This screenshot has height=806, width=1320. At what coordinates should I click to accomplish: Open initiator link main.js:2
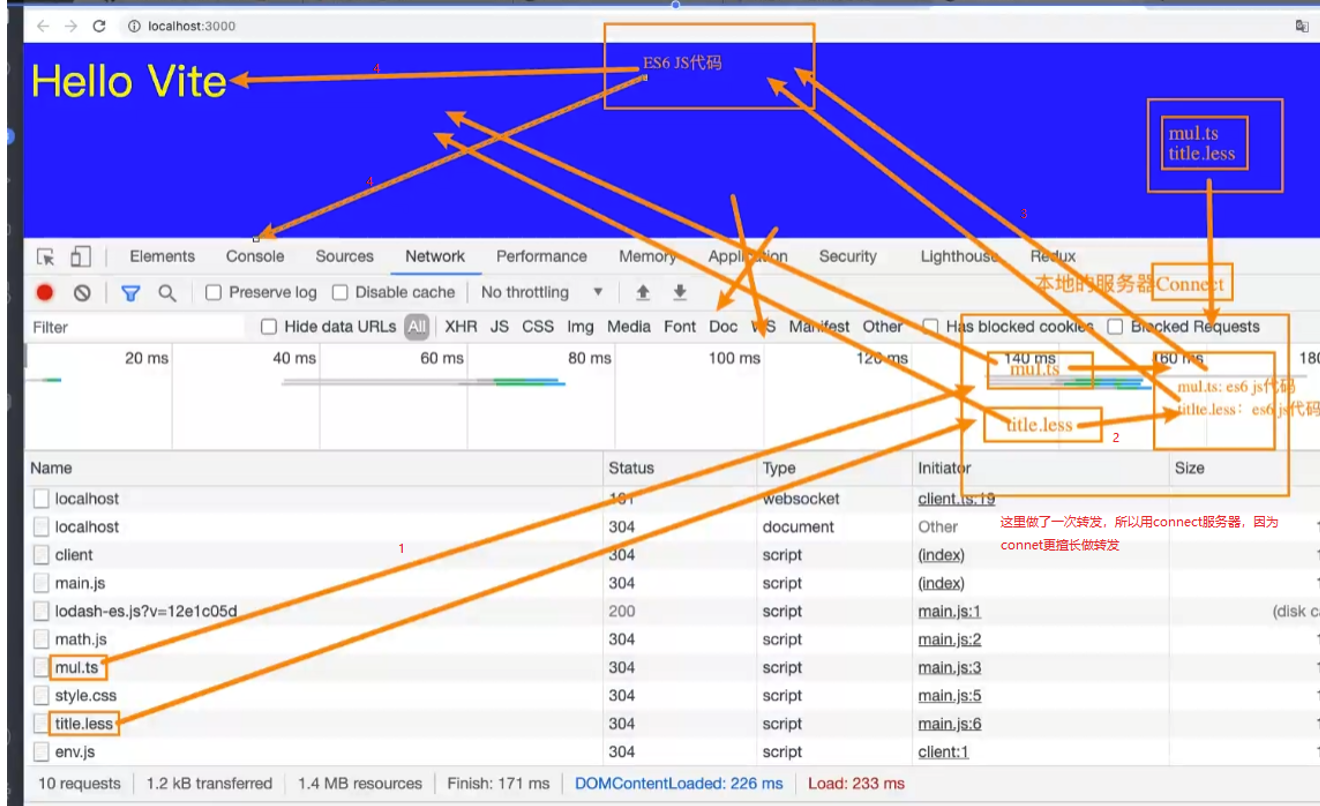pyautogui.click(x=949, y=639)
